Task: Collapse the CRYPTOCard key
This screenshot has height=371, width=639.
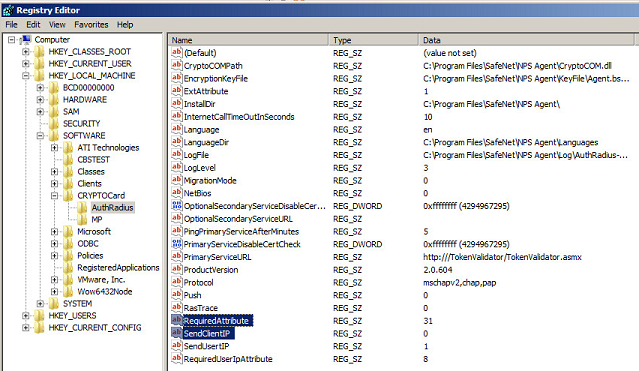Action: [54, 196]
